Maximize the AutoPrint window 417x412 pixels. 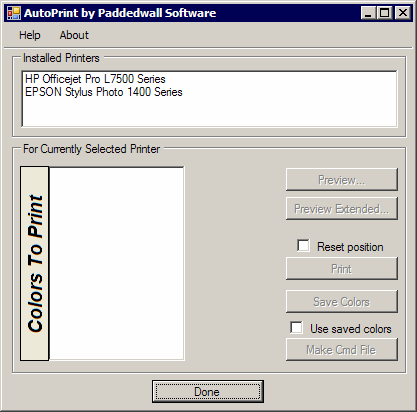(385, 13)
